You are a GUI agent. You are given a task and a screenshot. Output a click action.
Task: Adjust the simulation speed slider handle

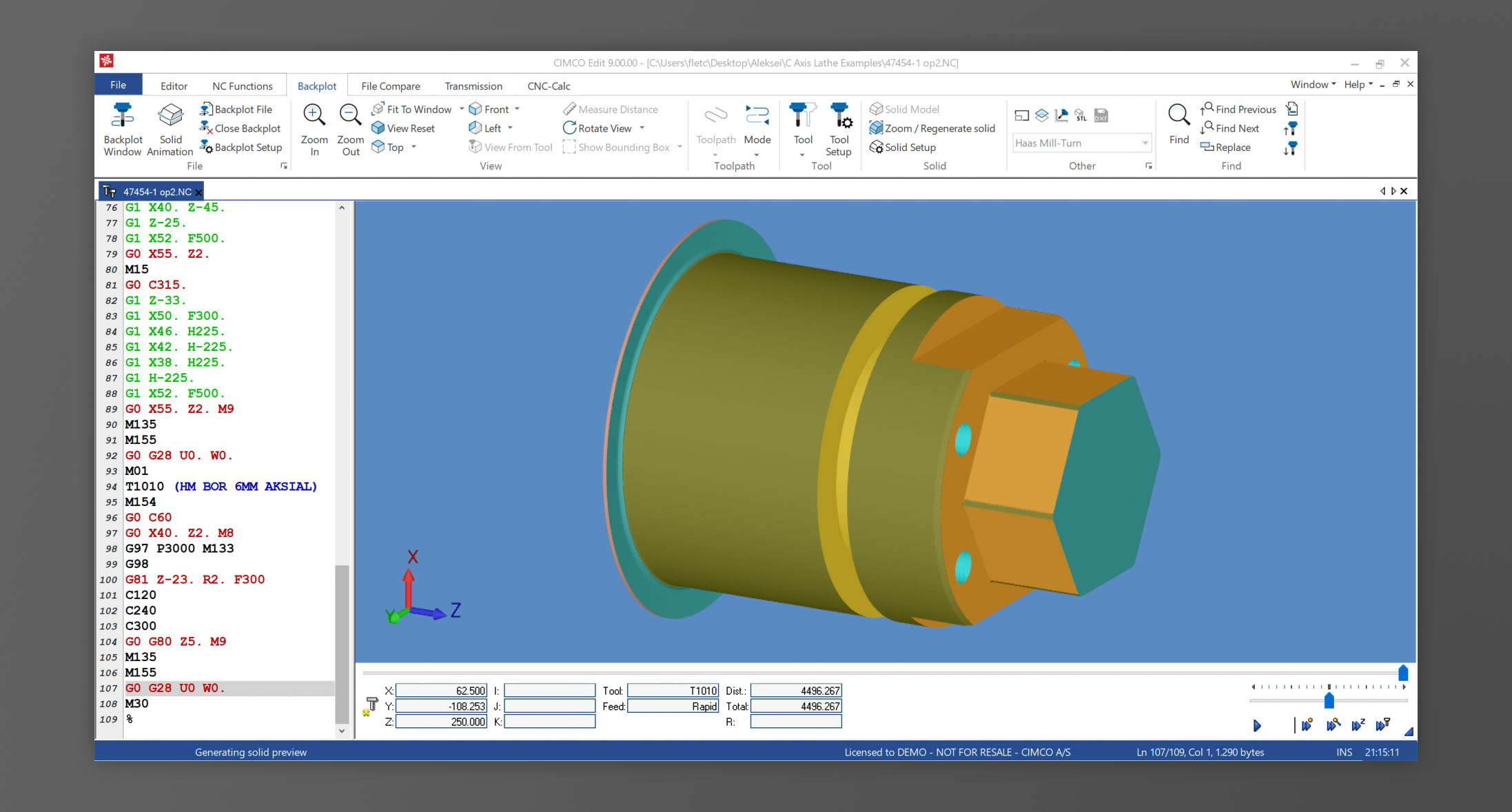pyautogui.click(x=1329, y=701)
